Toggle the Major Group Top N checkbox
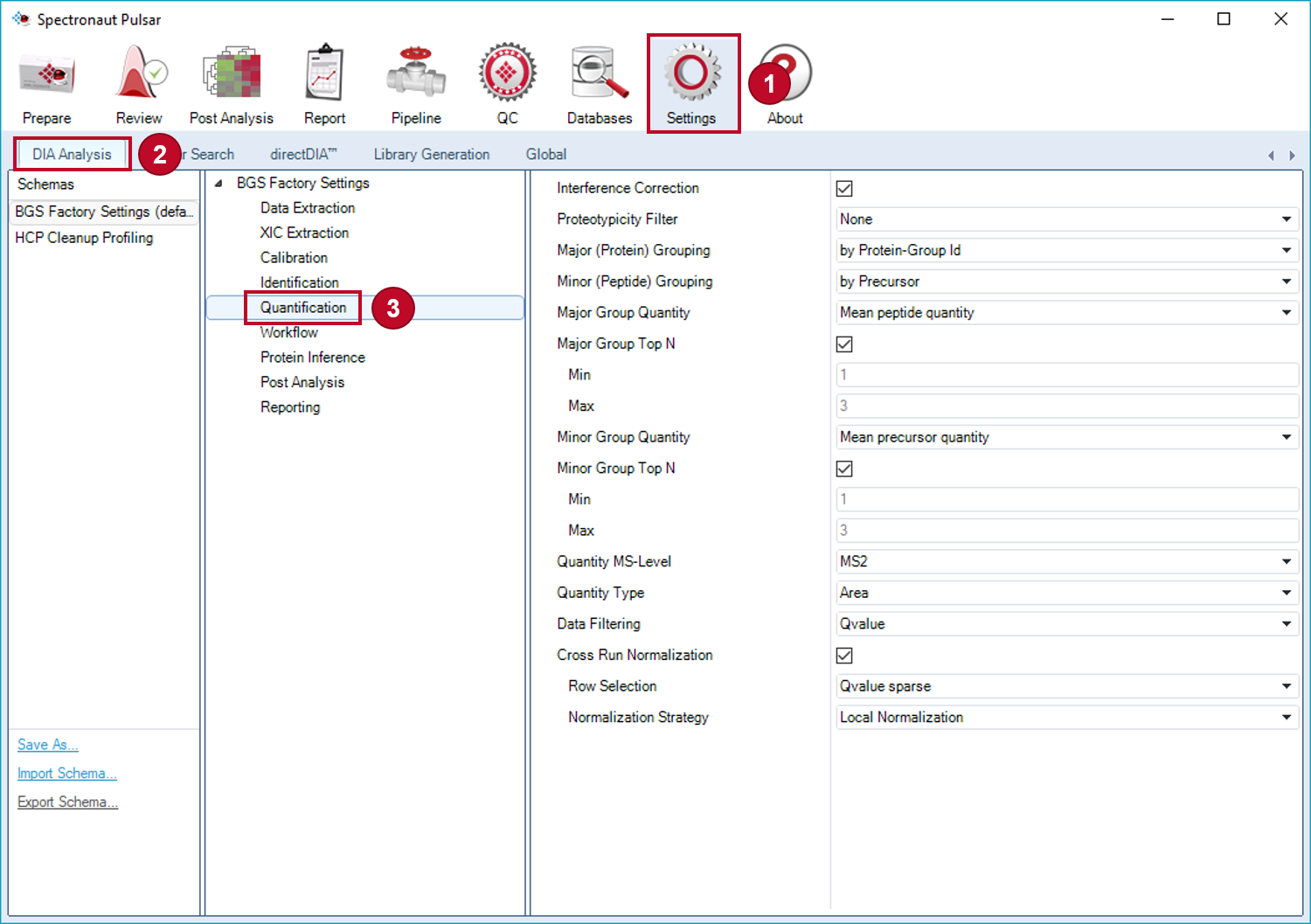This screenshot has height=924, width=1311. coord(844,344)
